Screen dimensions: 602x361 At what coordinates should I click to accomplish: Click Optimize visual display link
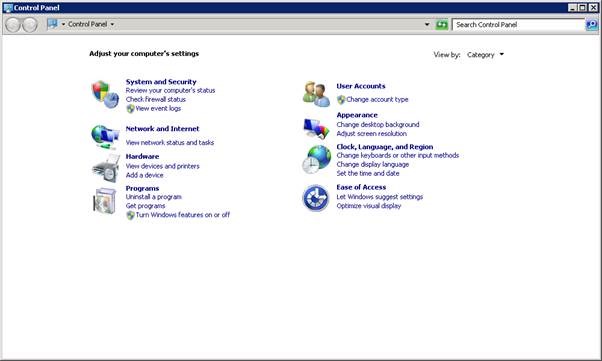pos(369,206)
